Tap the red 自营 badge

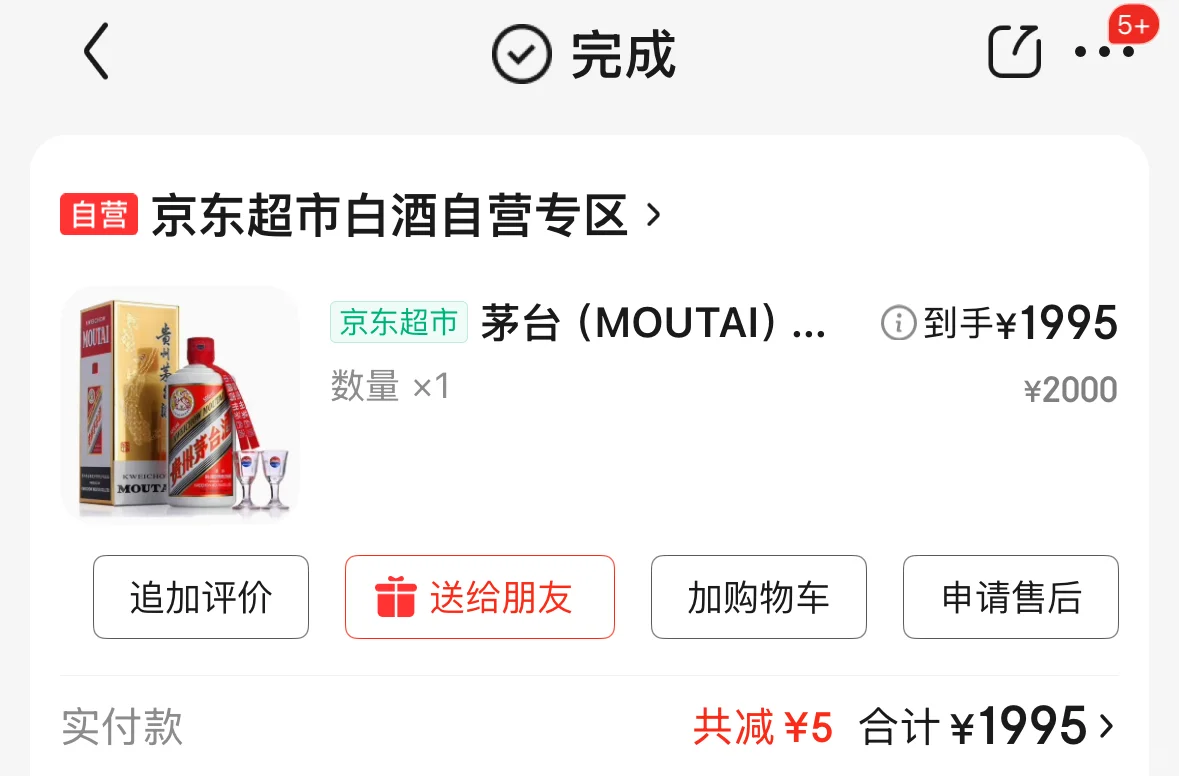point(99,214)
